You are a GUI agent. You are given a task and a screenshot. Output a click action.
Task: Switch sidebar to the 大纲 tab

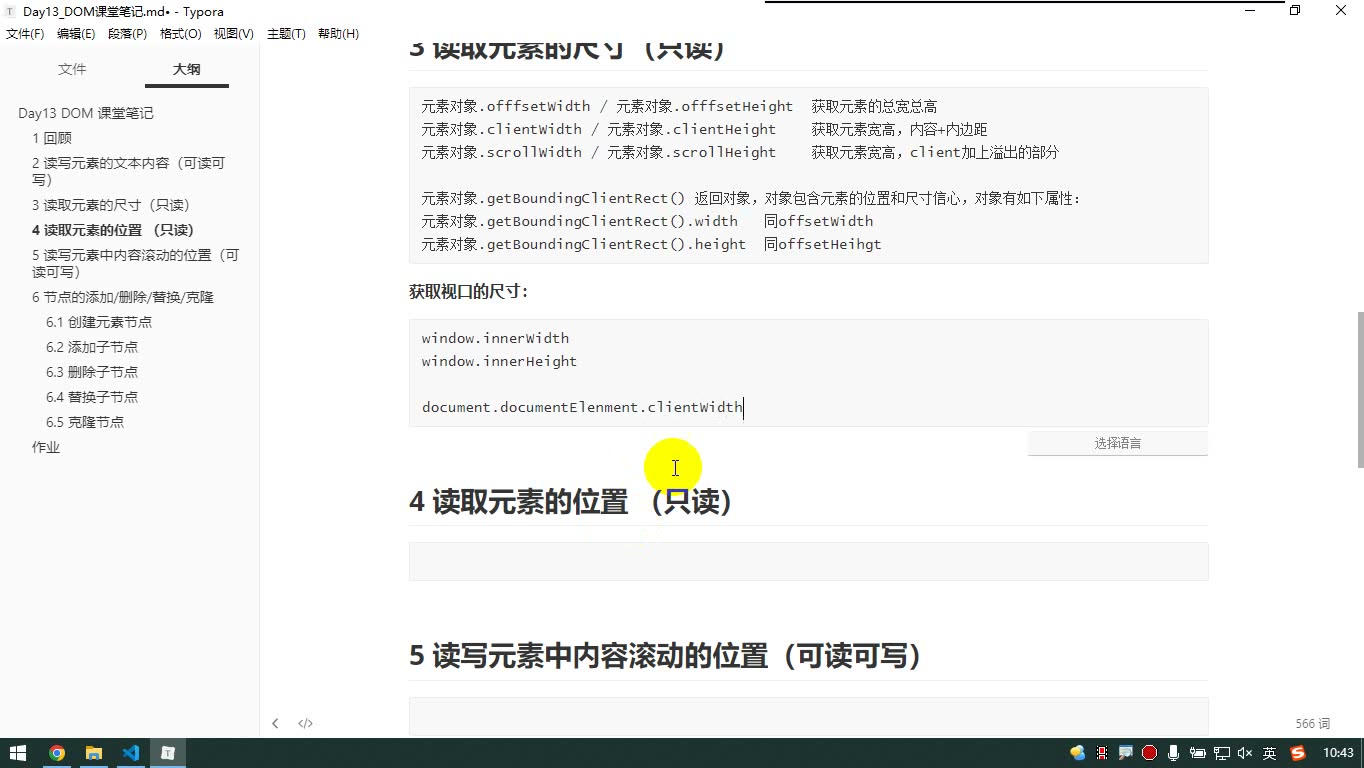[186, 69]
